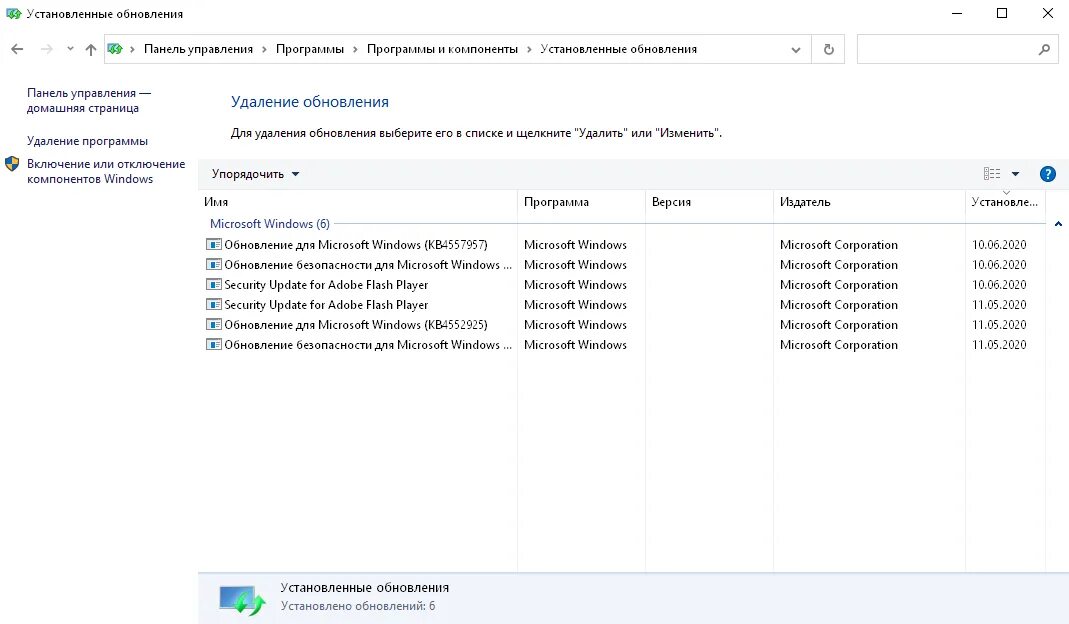Click icon of first security update dated 10.06.2020

(213, 265)
